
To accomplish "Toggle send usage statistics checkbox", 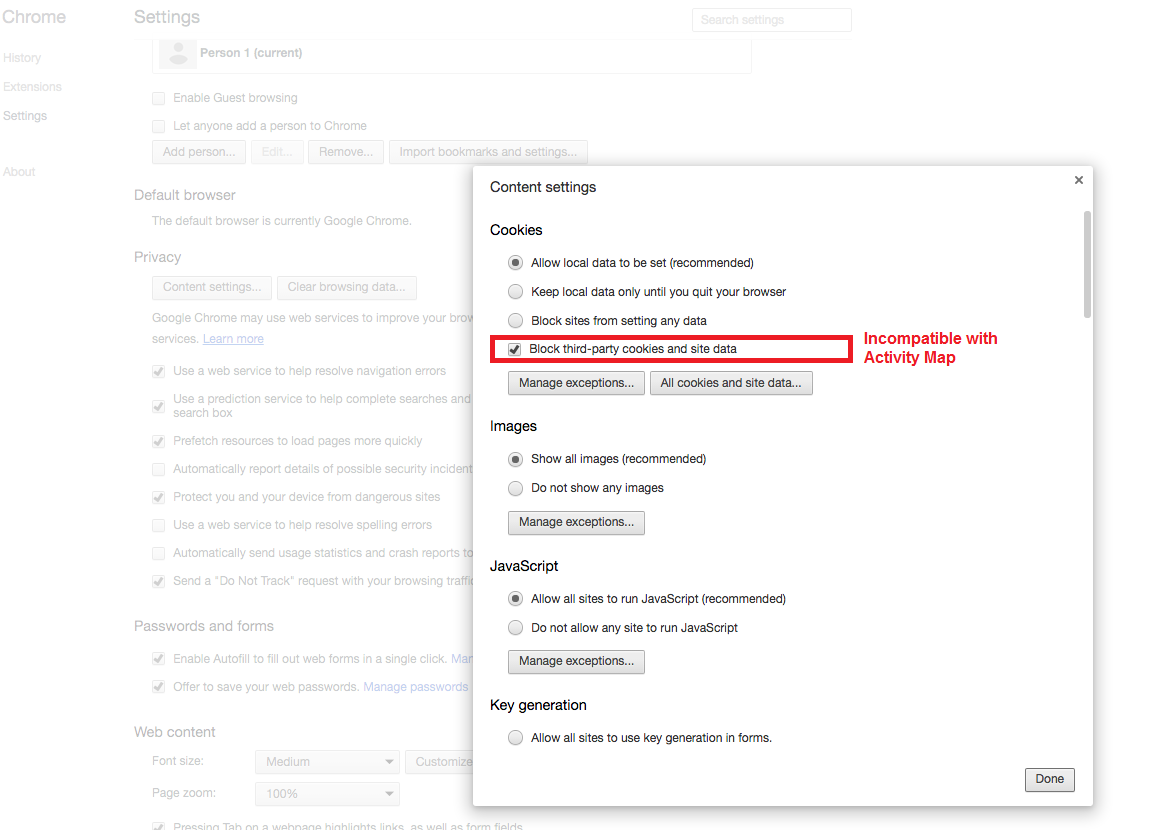I will 159,553.
